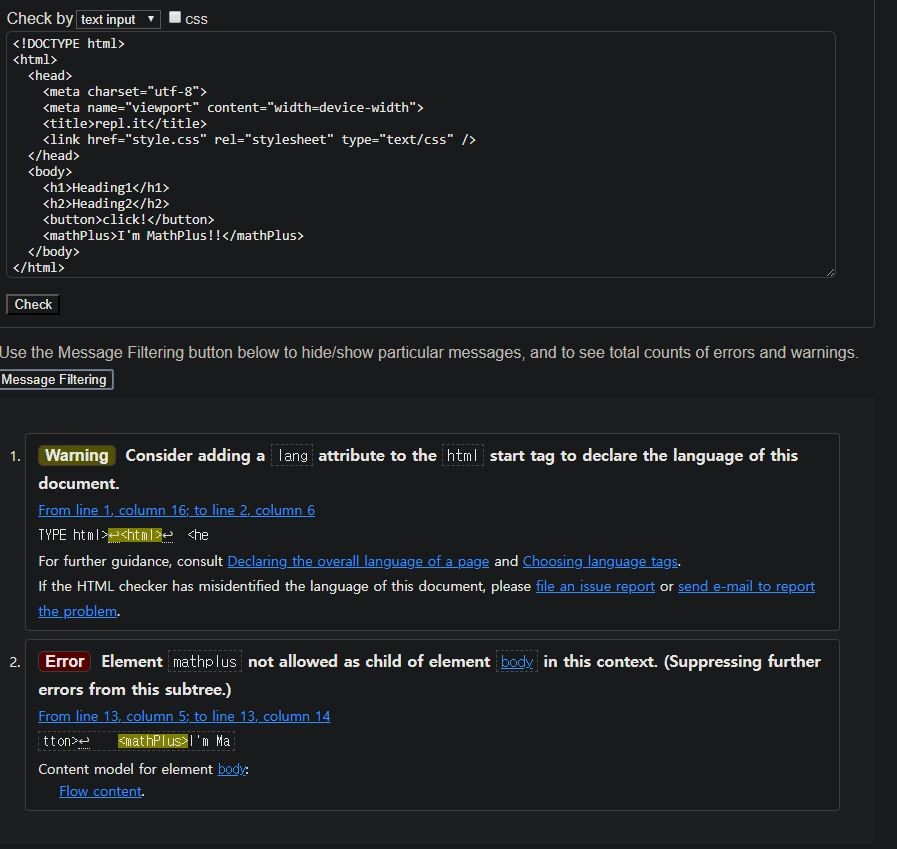Click the 'html' code token in warning
The image size is (897, 849).
click(462, 456)
